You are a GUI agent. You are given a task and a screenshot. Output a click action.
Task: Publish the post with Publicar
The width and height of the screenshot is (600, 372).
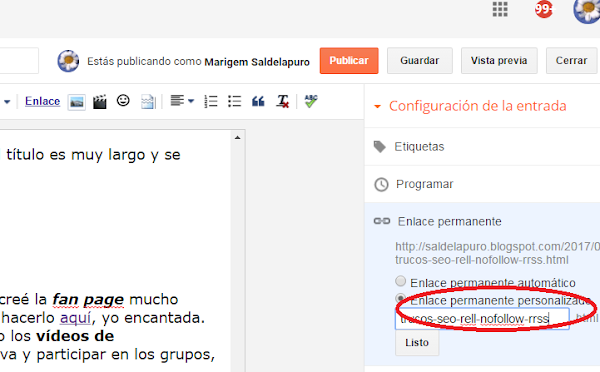349,60
